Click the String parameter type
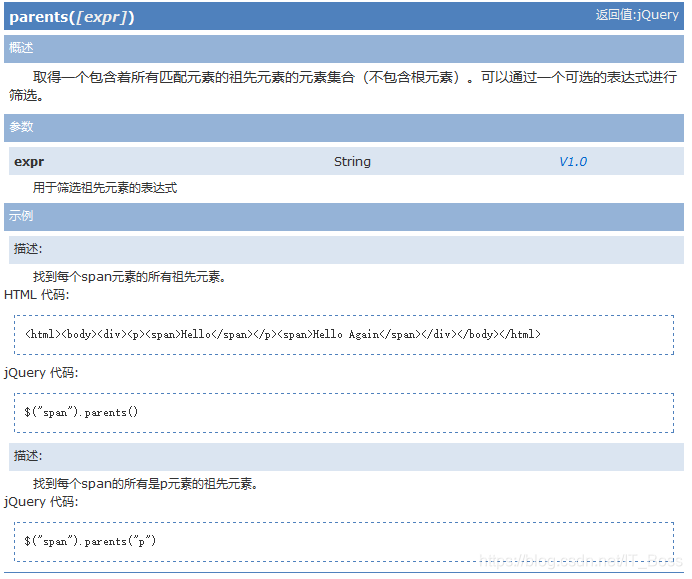 click(x=352, y=162)
